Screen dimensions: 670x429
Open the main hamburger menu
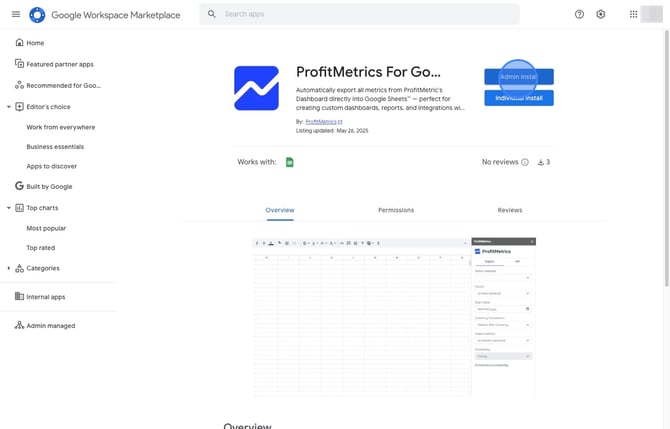16,14
